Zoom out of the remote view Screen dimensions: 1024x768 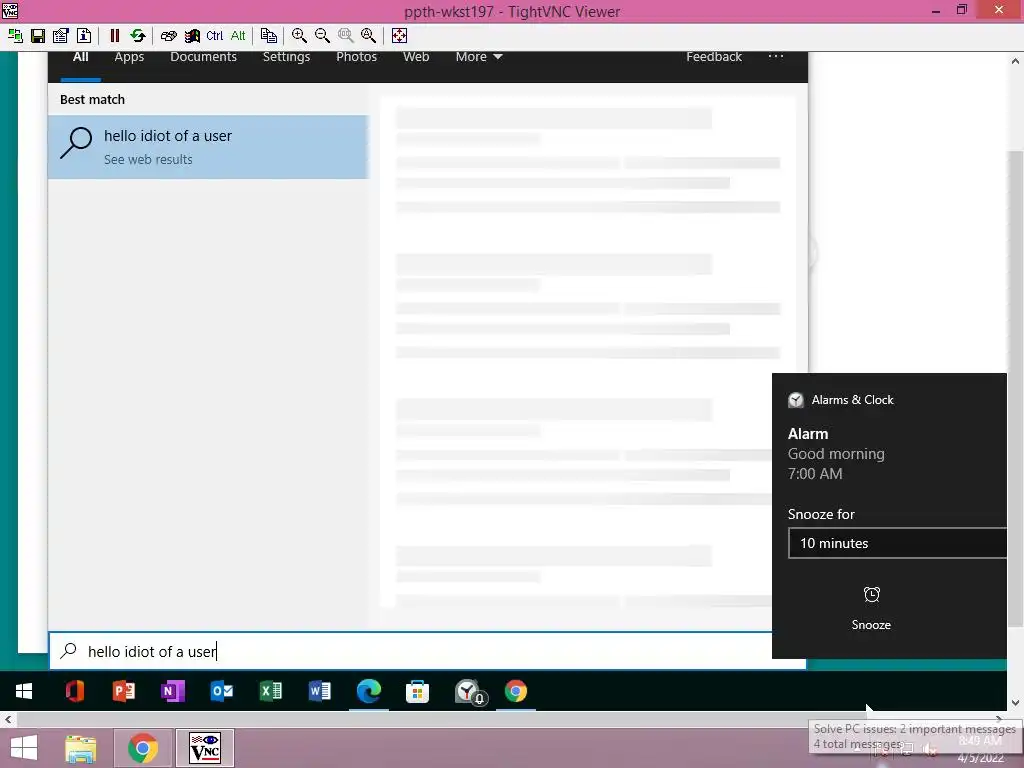point(322,36)
